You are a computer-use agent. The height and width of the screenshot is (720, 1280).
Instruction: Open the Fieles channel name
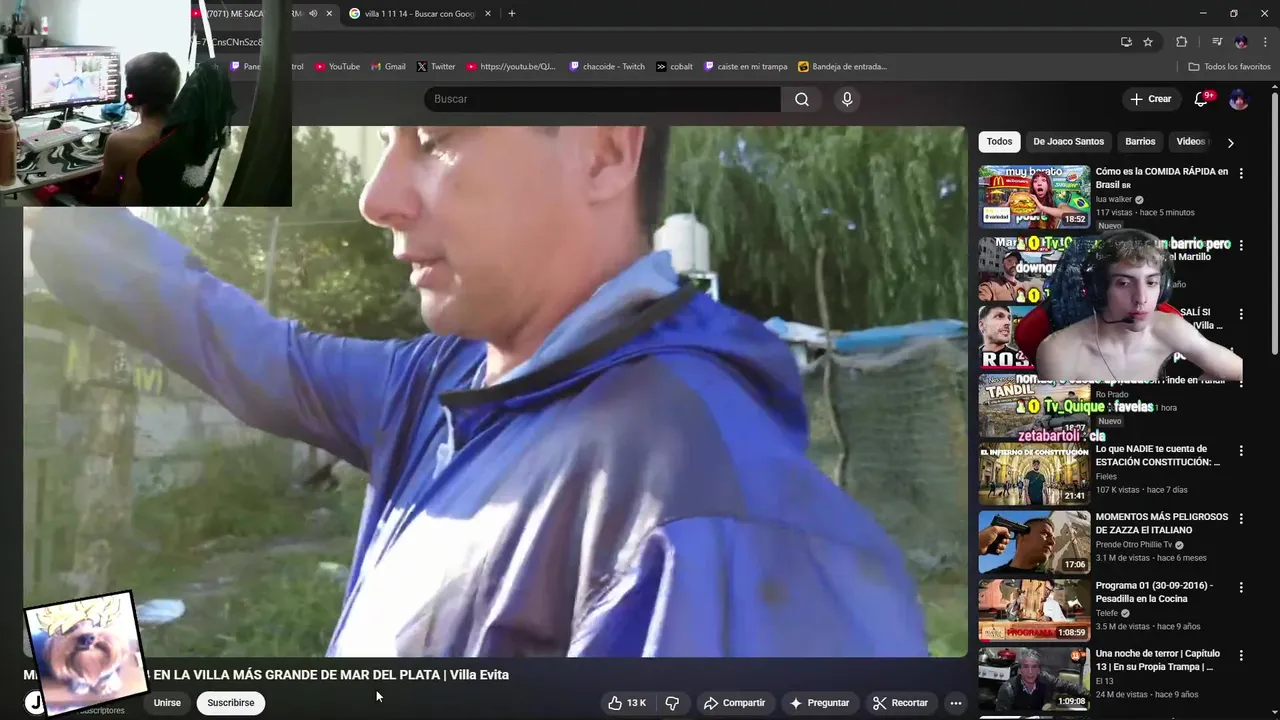tap(1107, 477)
